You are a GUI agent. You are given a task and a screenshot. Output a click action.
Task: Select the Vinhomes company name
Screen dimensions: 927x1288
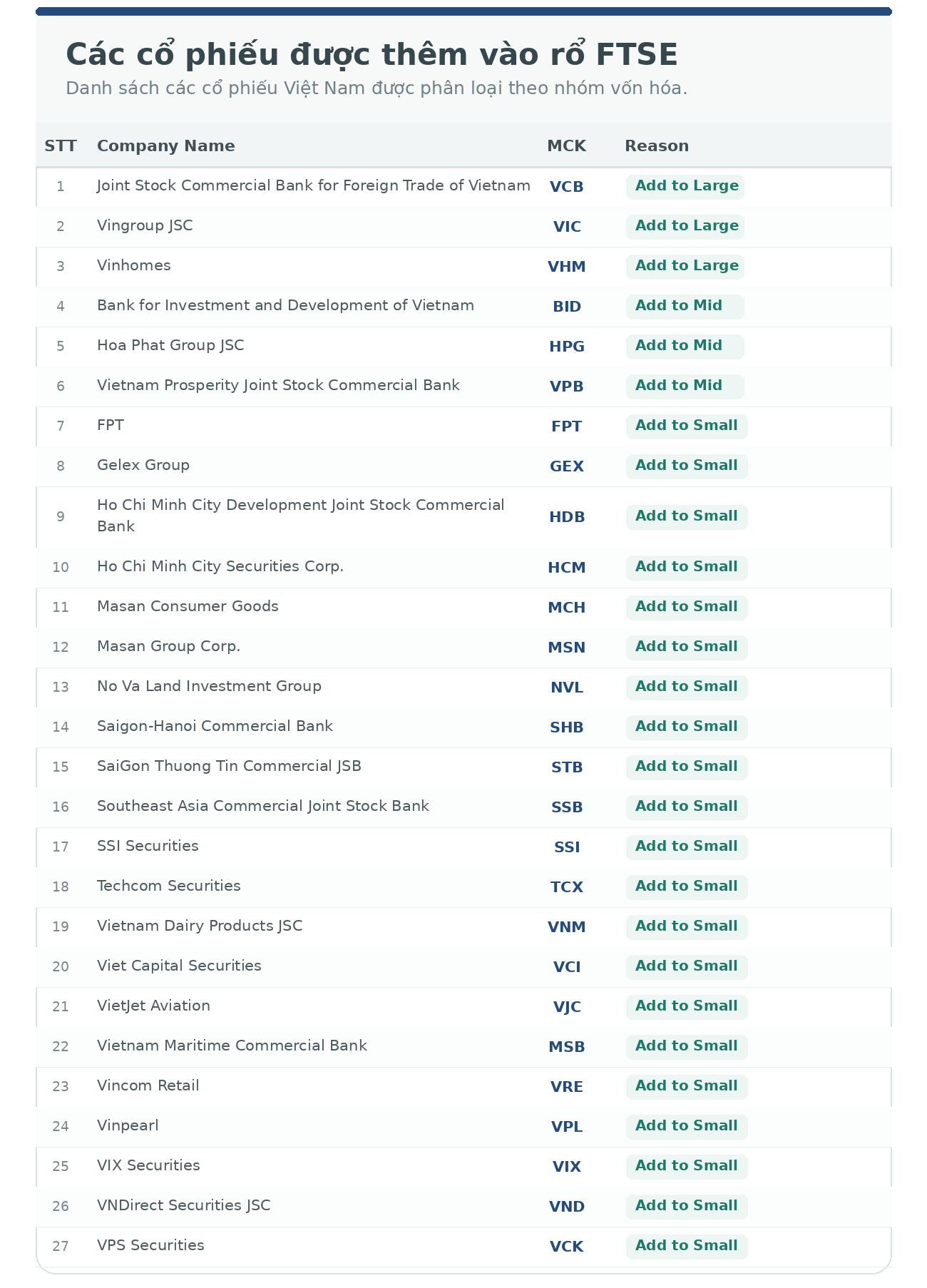pos(134,265)
